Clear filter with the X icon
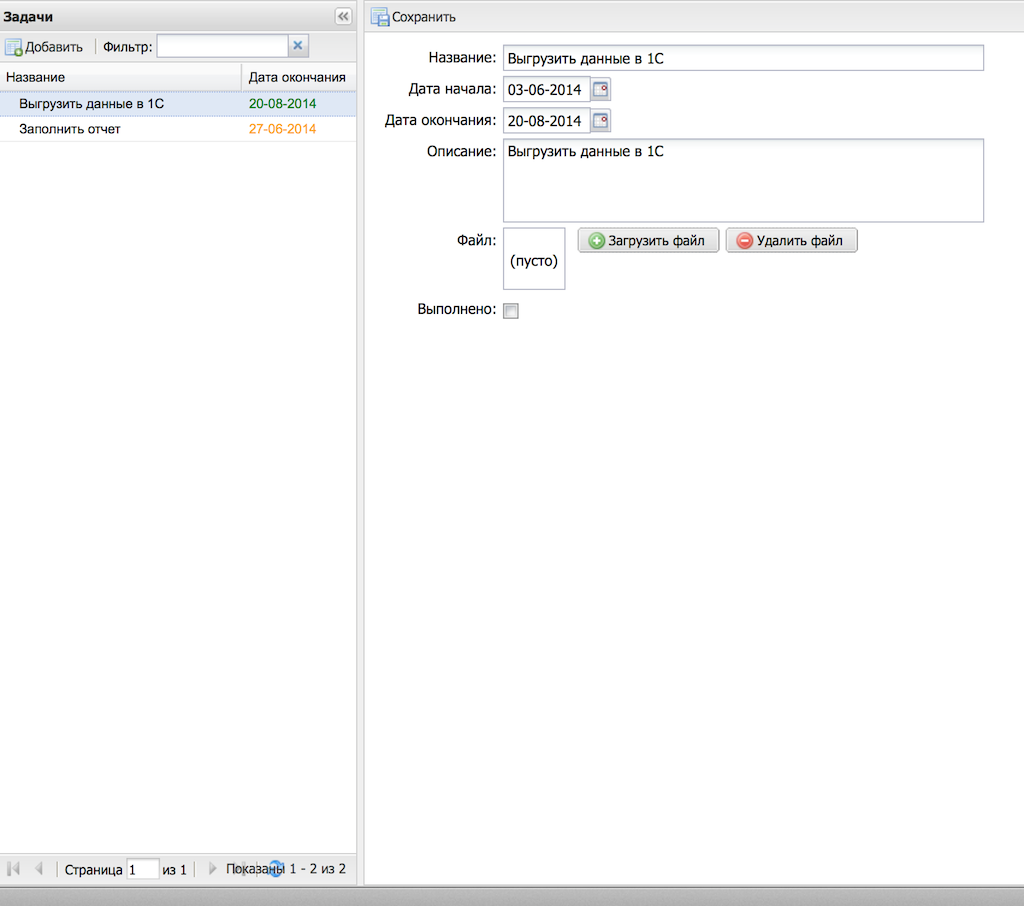 coord(298,46)
